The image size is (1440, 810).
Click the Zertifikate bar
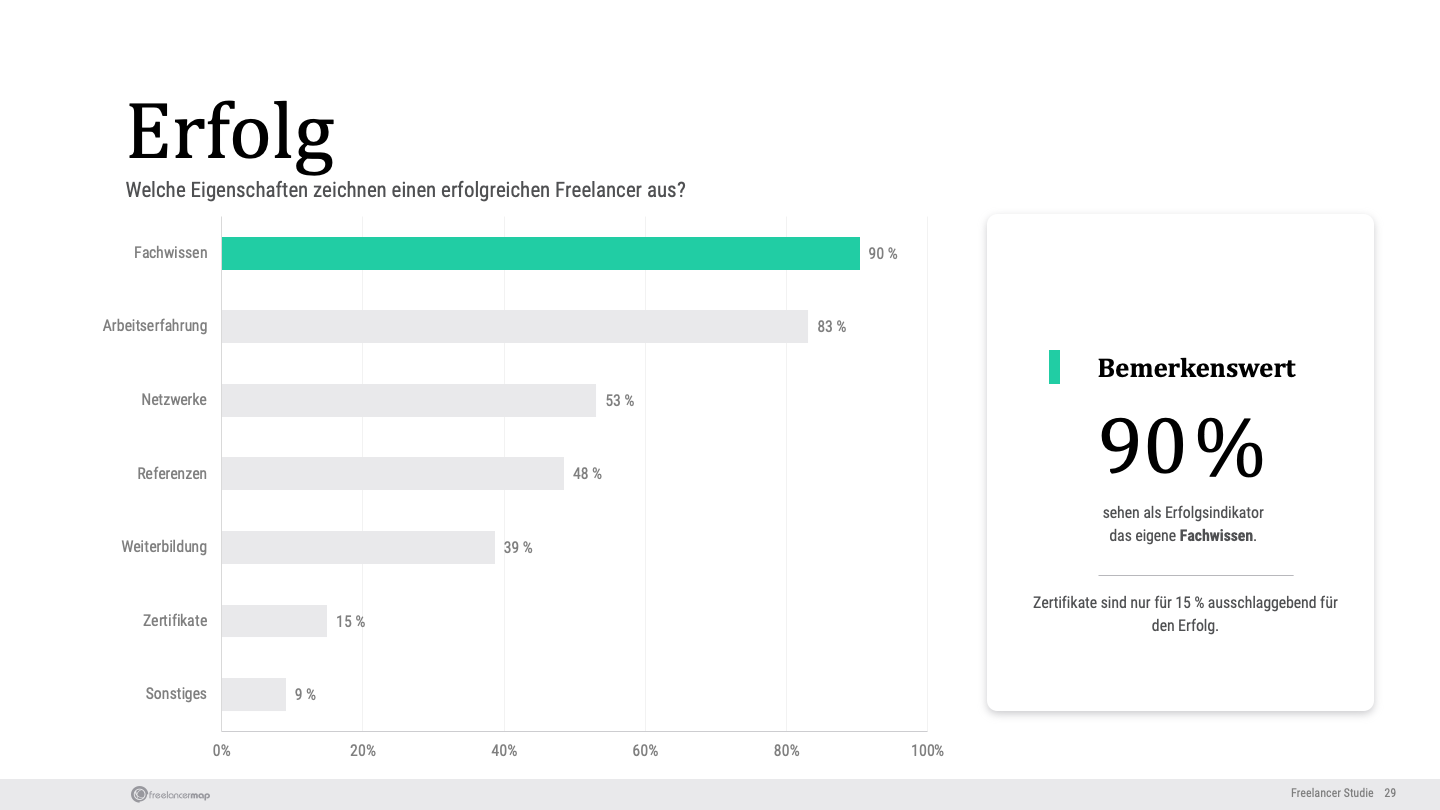coord(274,621)
